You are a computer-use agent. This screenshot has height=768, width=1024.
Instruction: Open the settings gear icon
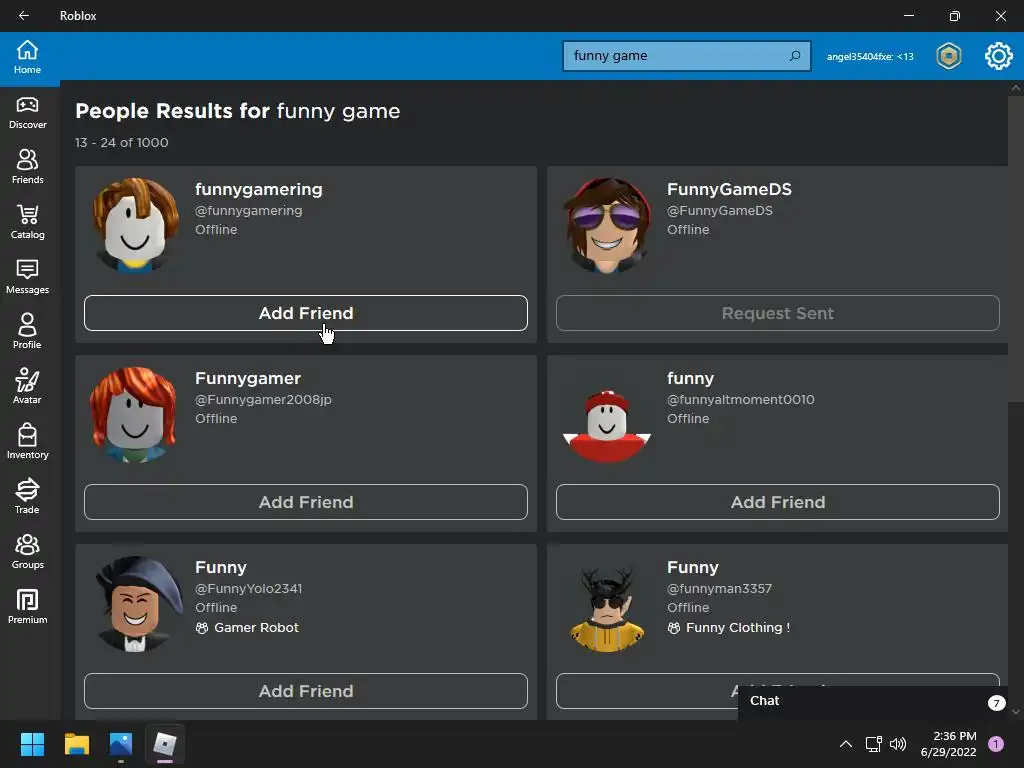pyautogui.click(x=999, y=56)
